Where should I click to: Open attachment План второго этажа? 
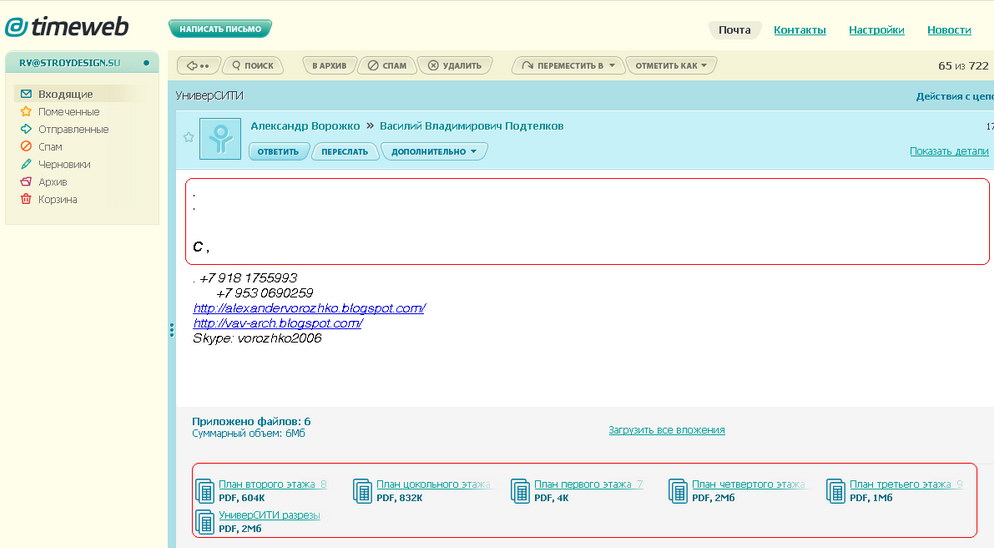coord(273,485)
